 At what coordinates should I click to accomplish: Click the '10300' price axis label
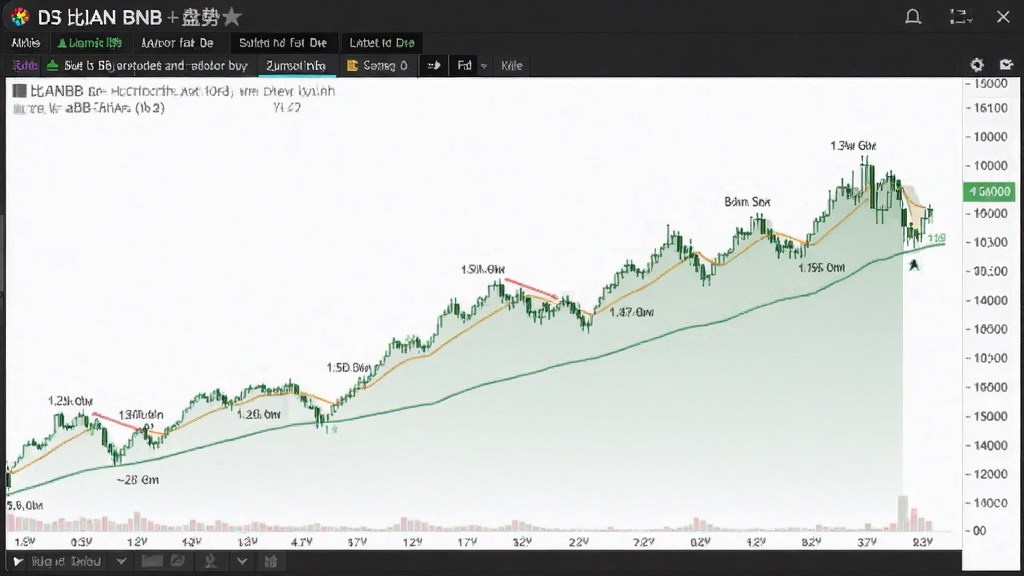point(990,242)
